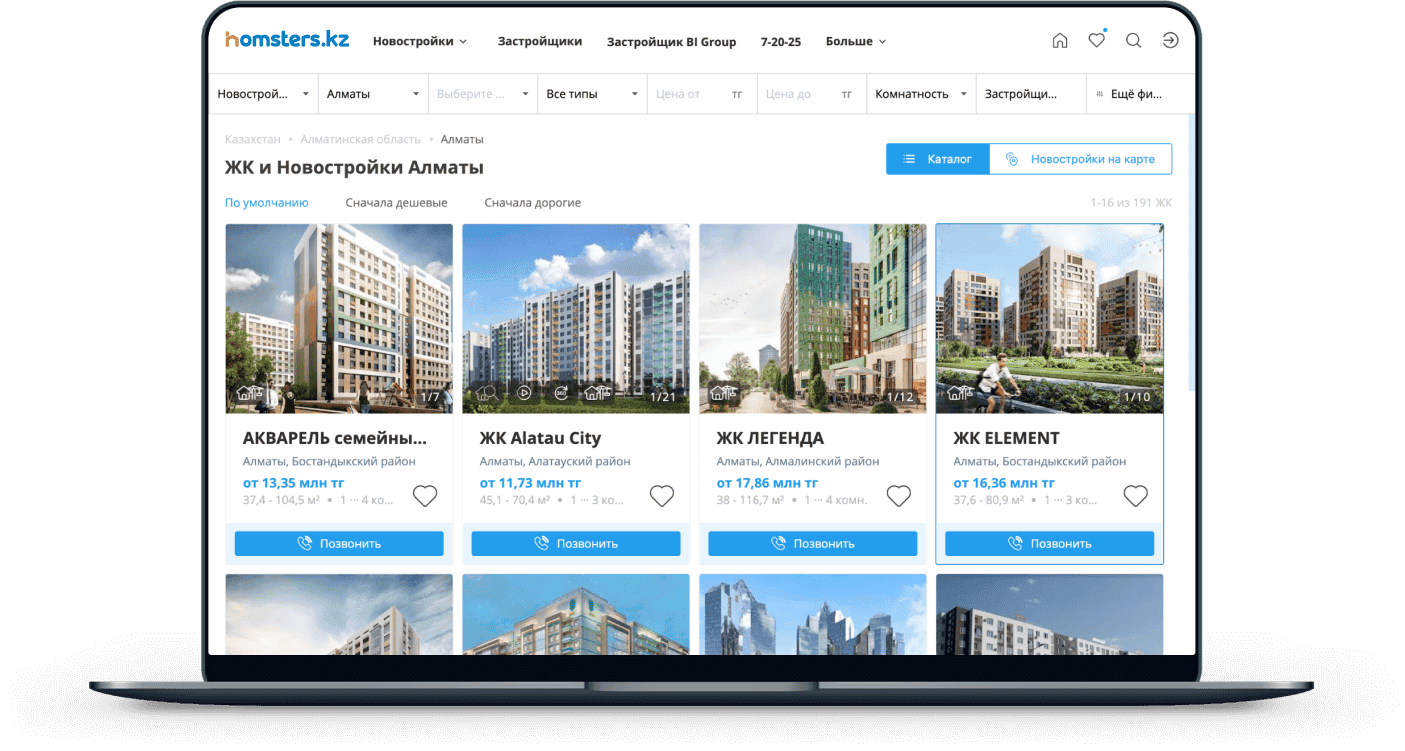Sort by Сначала дешевые

pos(396,203)
